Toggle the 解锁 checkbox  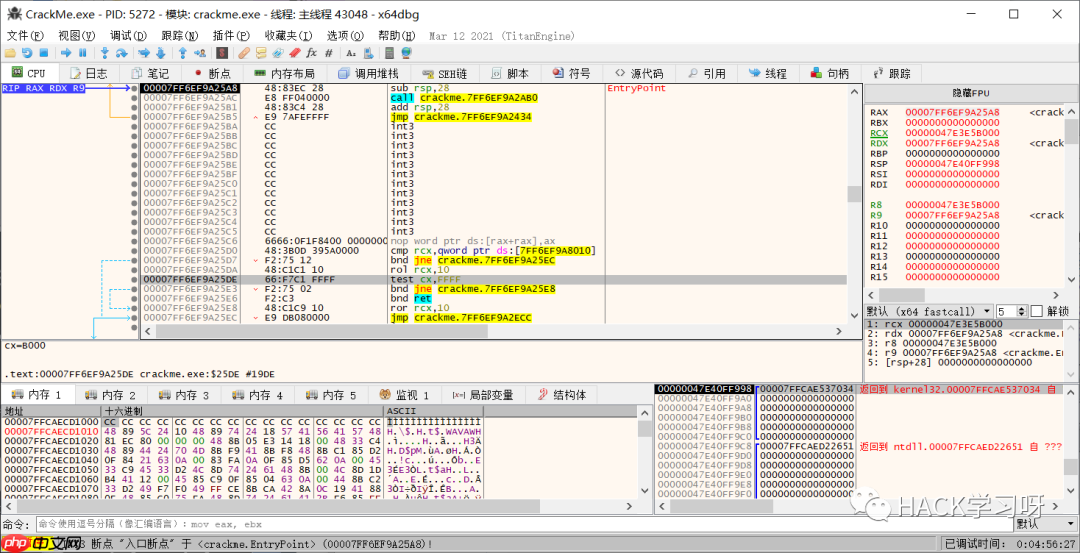[1036, 311]
